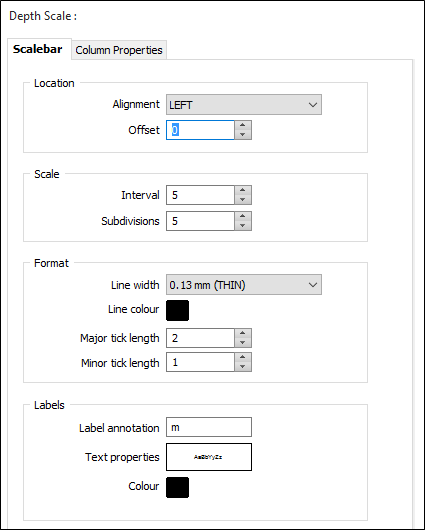
Task: Click the Subdivisions input field
Action: (x=200, y=221)
